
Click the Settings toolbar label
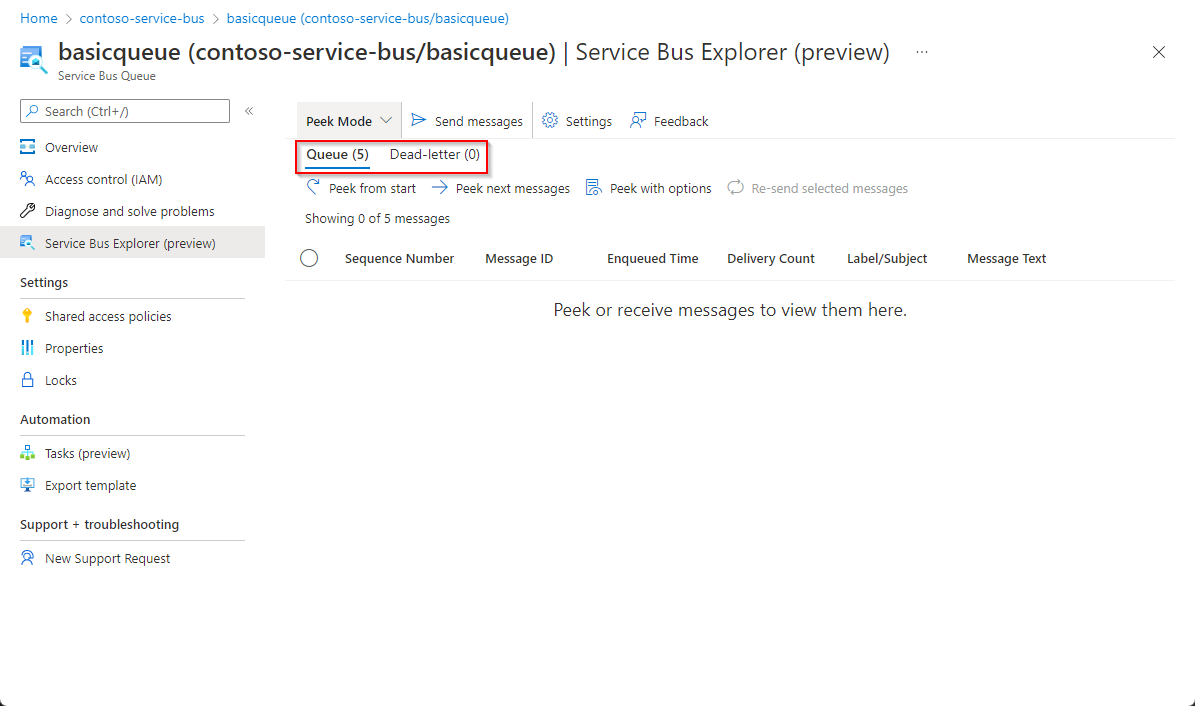point(588,121)
